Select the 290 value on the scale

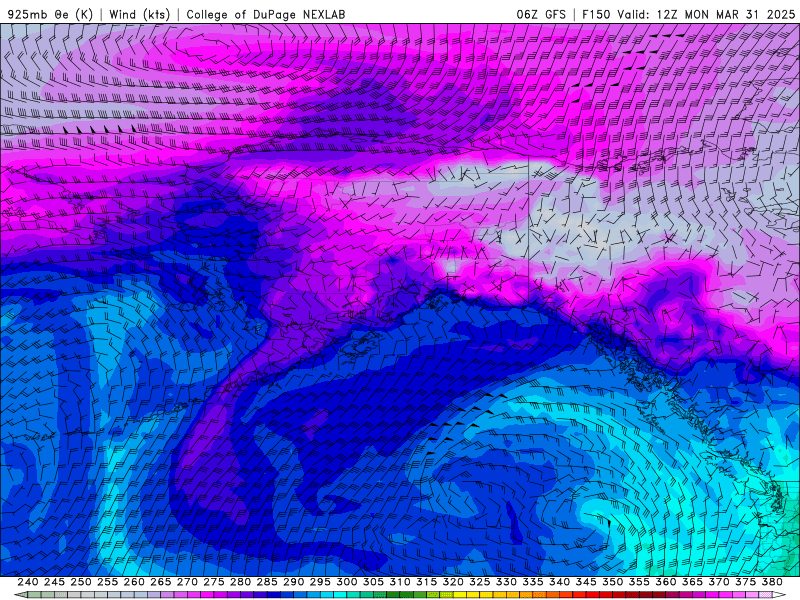[x=293, y=582]
